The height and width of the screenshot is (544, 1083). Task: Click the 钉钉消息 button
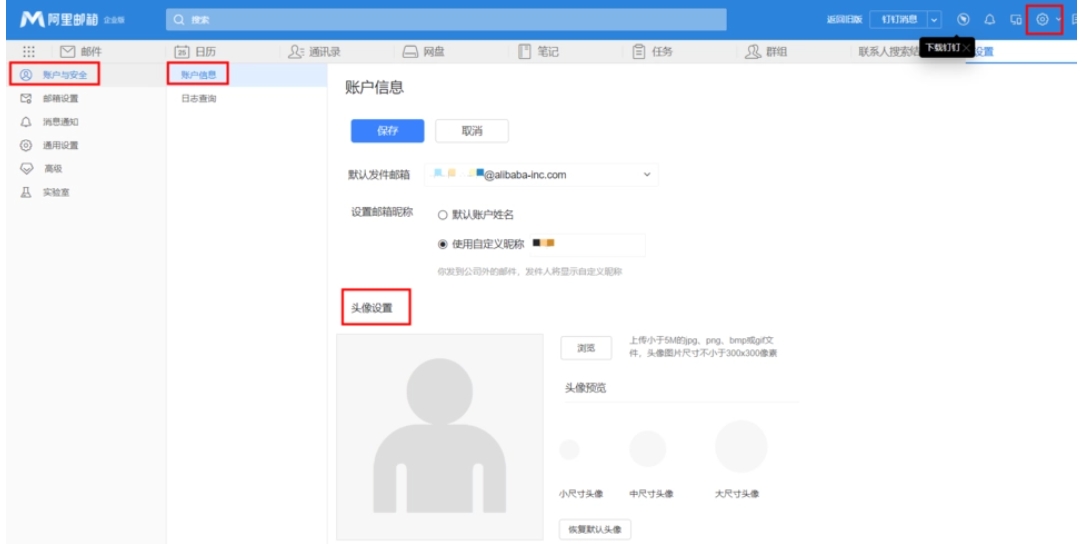[899, 19]
